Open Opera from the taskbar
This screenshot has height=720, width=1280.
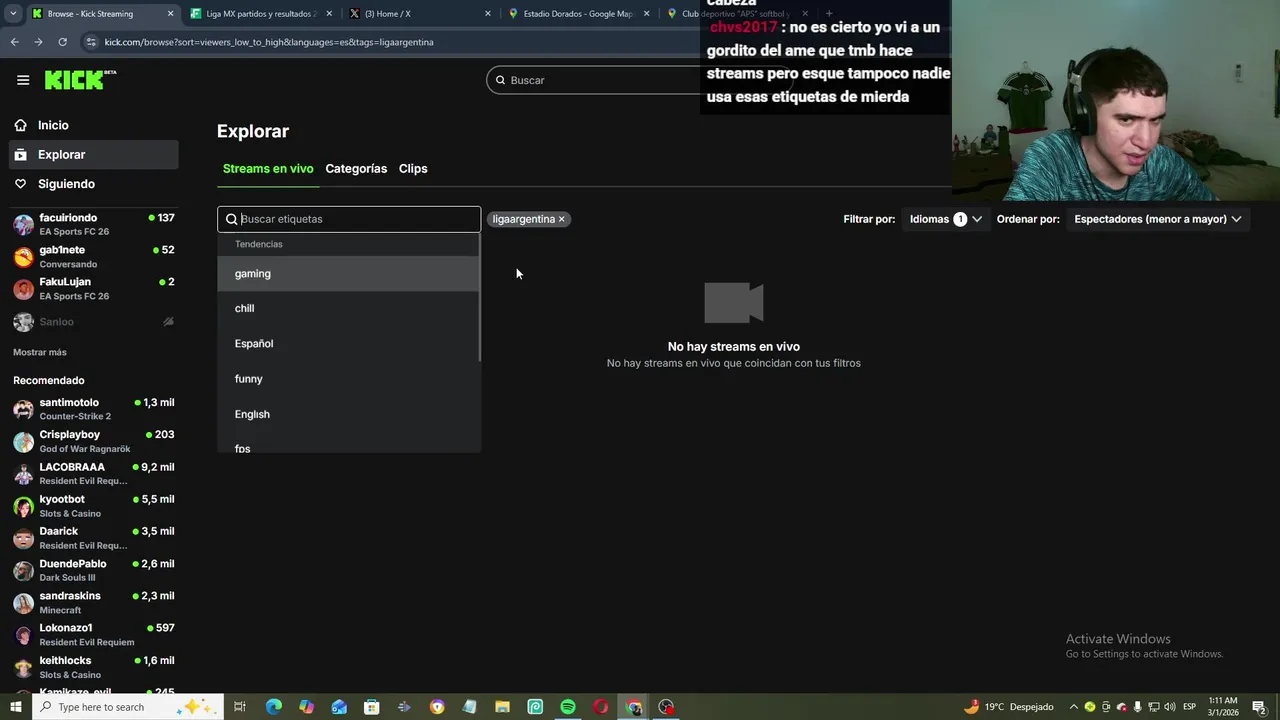click(600, 707)
